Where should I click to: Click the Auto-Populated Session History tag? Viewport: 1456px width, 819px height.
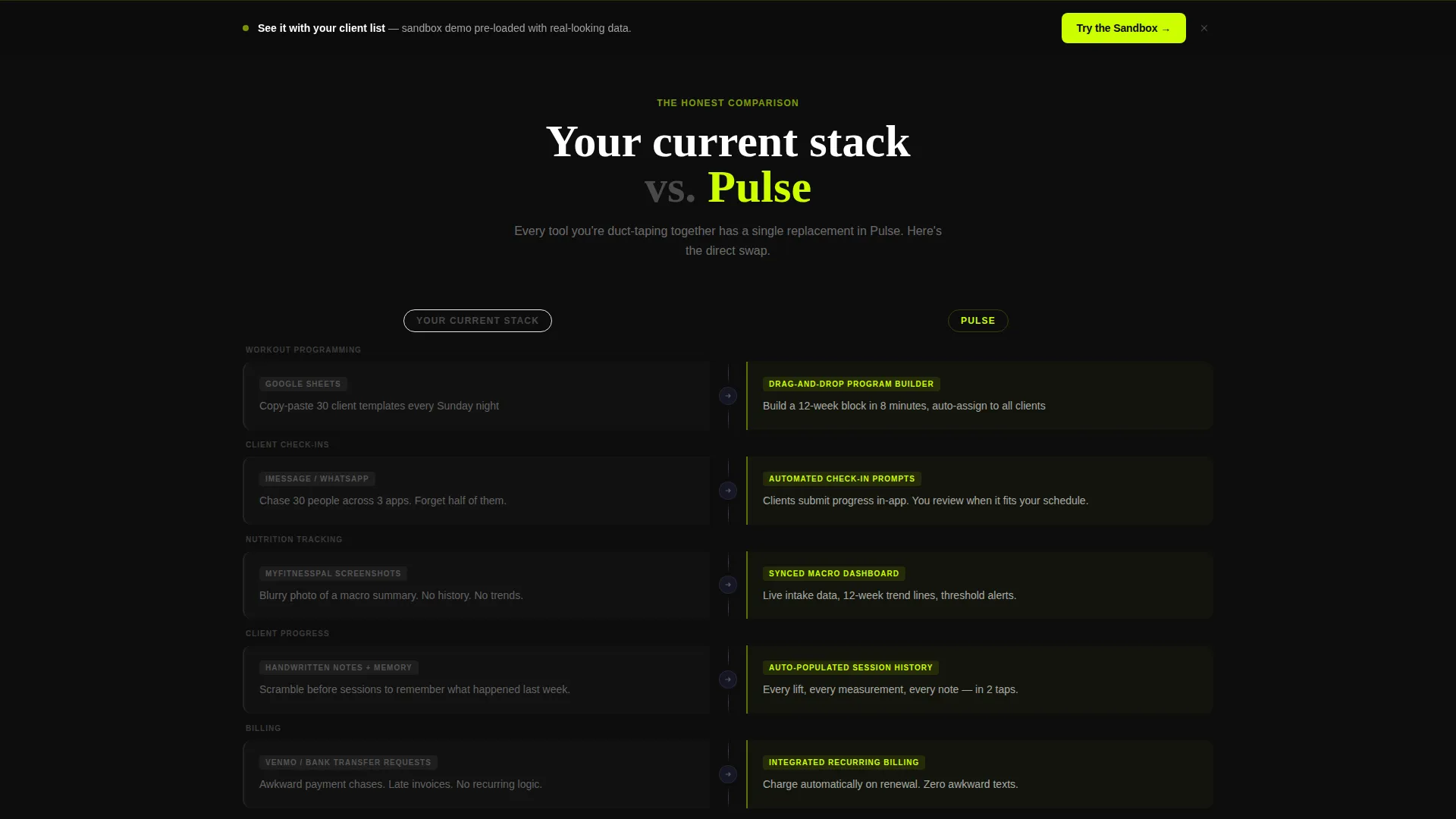(x=851, y=668)
